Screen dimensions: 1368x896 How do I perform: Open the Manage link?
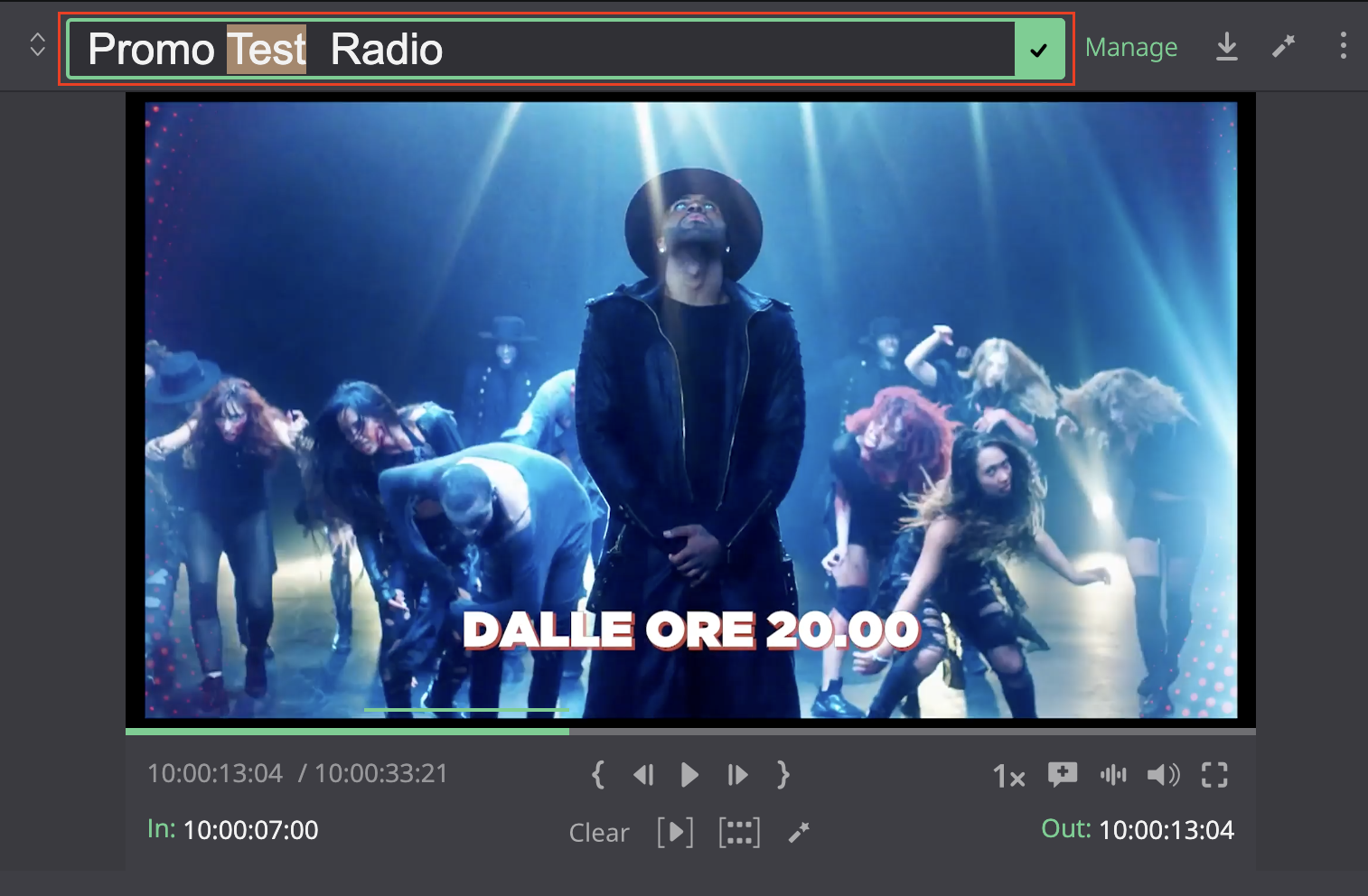(x=1131, y=47)
